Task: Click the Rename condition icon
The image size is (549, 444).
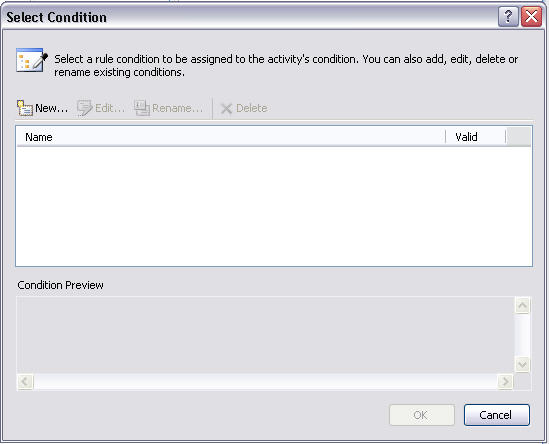Action: coord(142,108)
